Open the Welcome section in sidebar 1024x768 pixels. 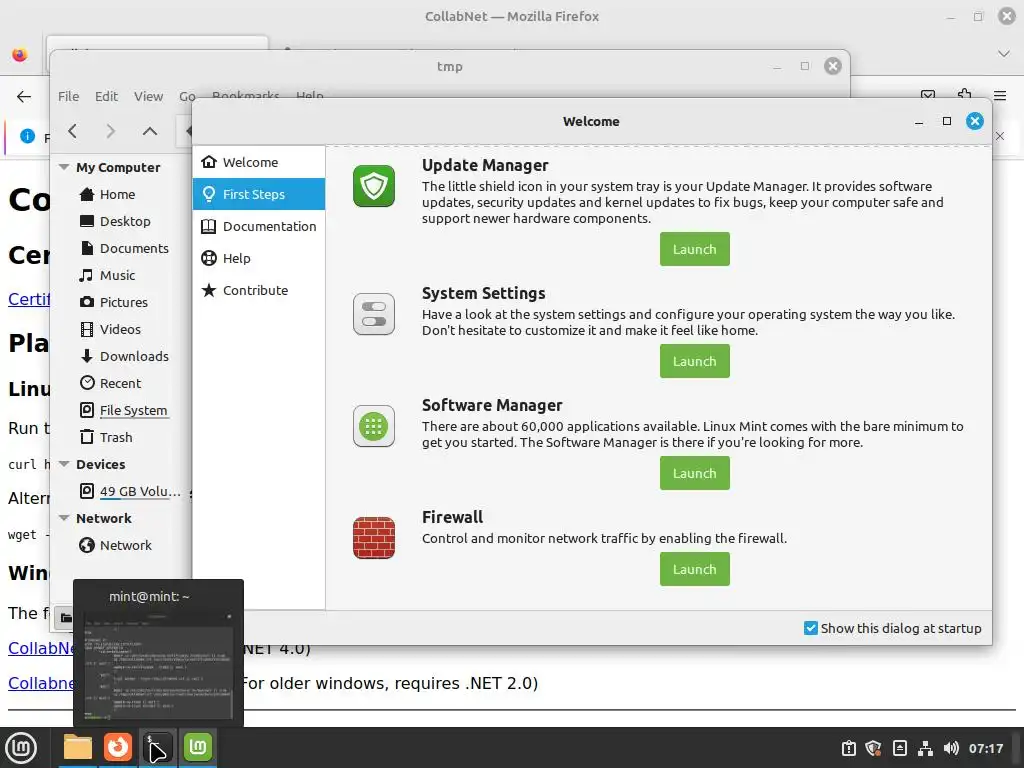(x=259, y=162)
